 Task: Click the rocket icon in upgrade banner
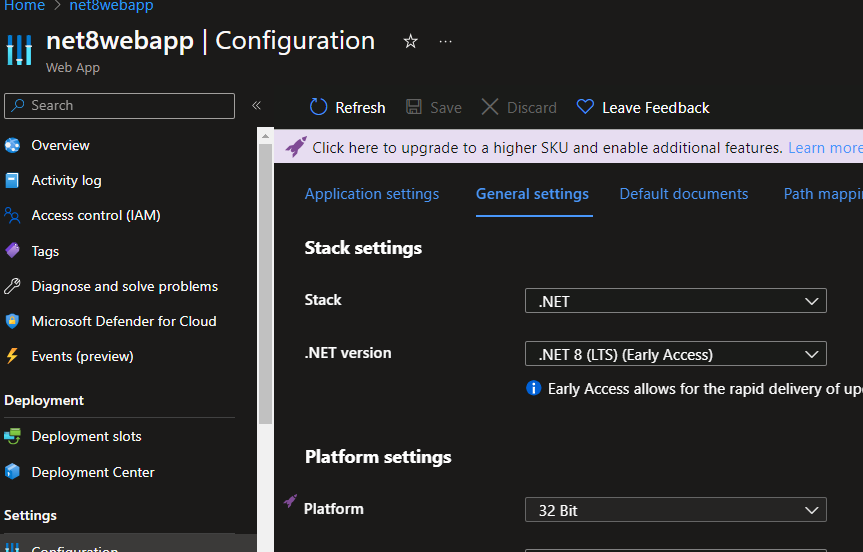(x=296, y=147)
